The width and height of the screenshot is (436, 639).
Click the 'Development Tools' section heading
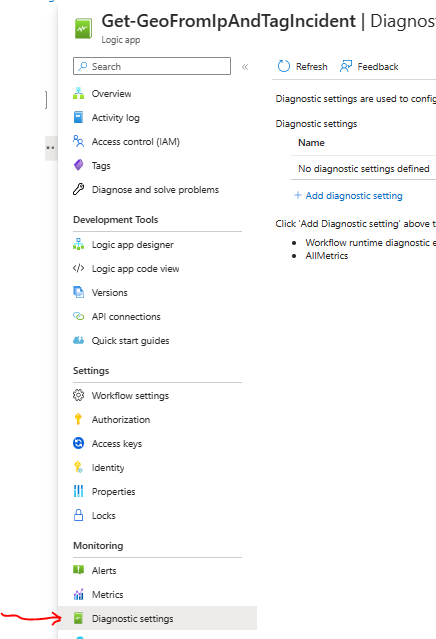[x=116, y=220]
